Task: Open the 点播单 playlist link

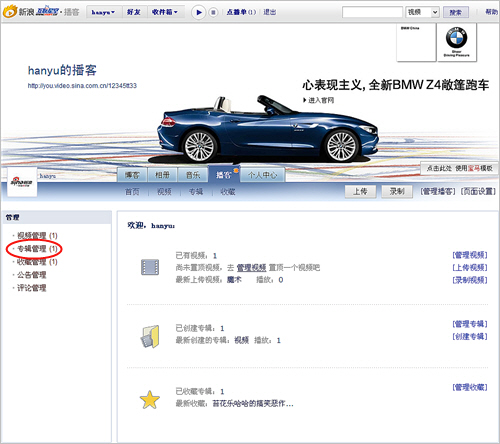Action: [x=241, y=12]
